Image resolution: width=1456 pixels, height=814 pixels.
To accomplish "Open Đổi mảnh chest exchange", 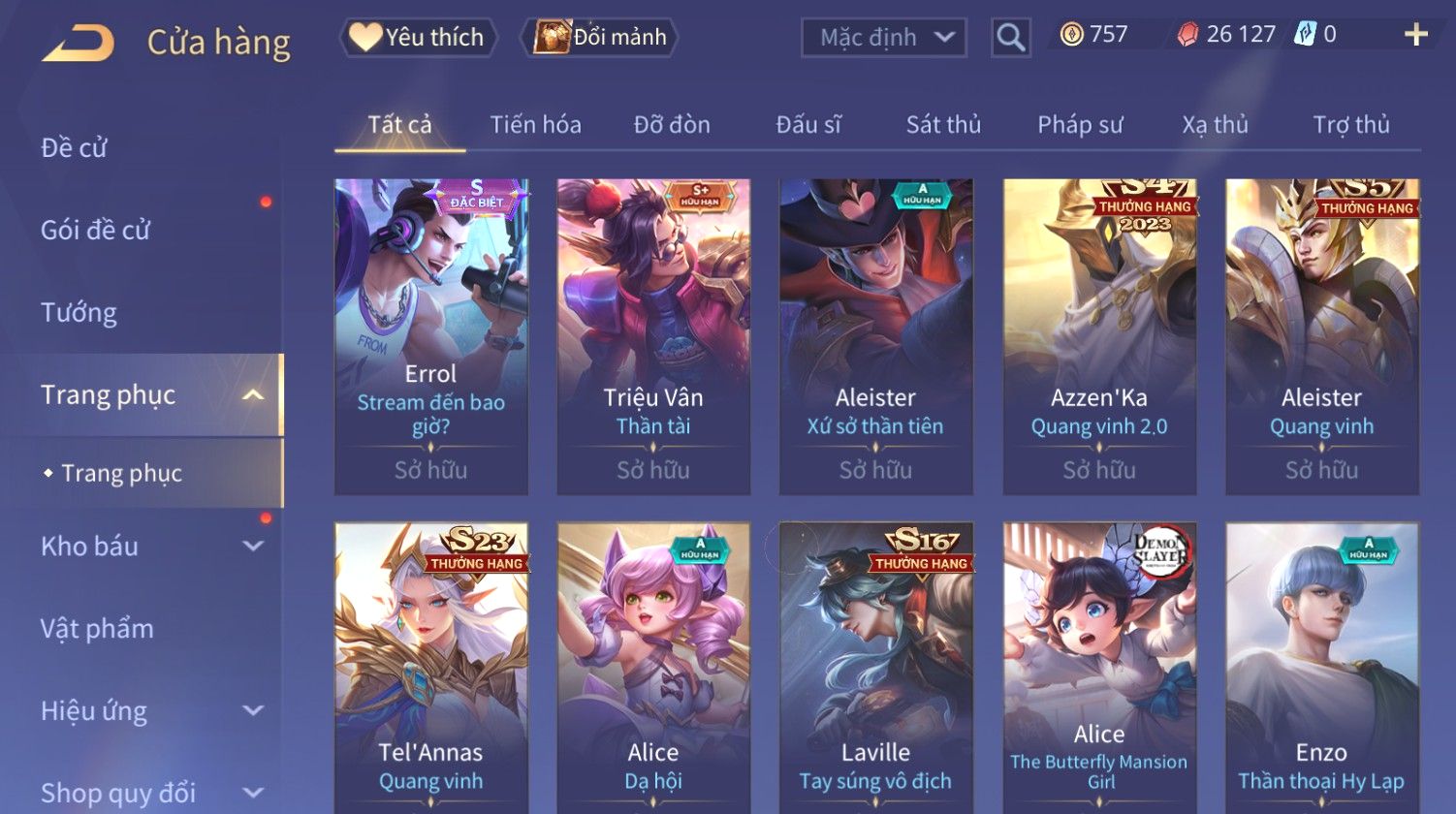I will click(599, 37).
